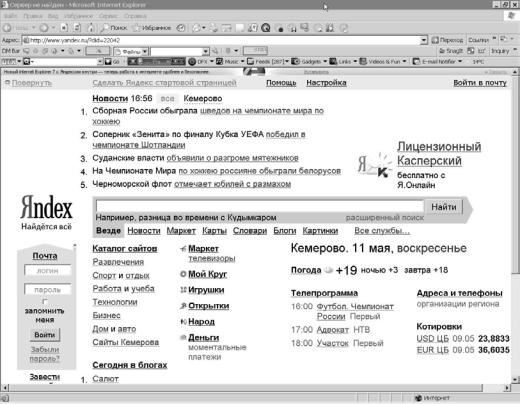Click the Links toolbar icon
This screenshot has width=520, height=404.
333,62
